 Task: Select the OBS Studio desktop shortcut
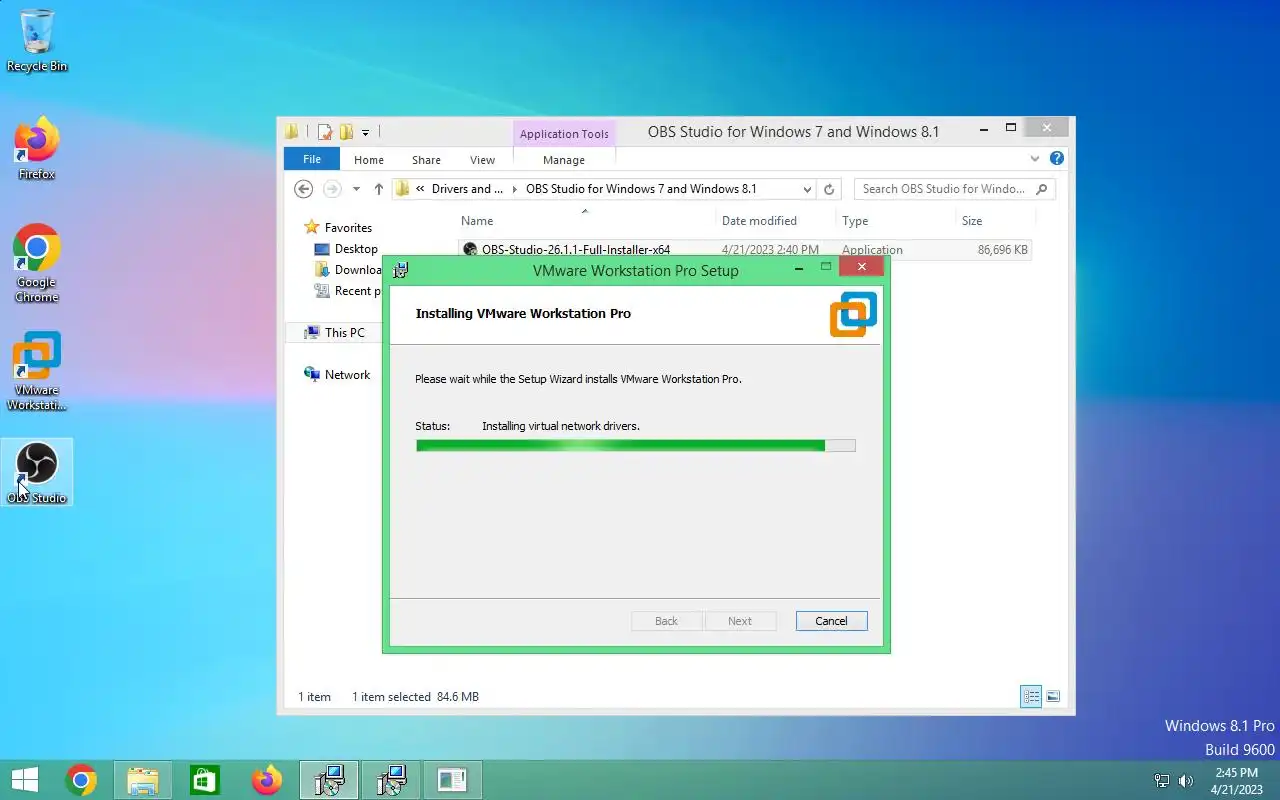37,472
